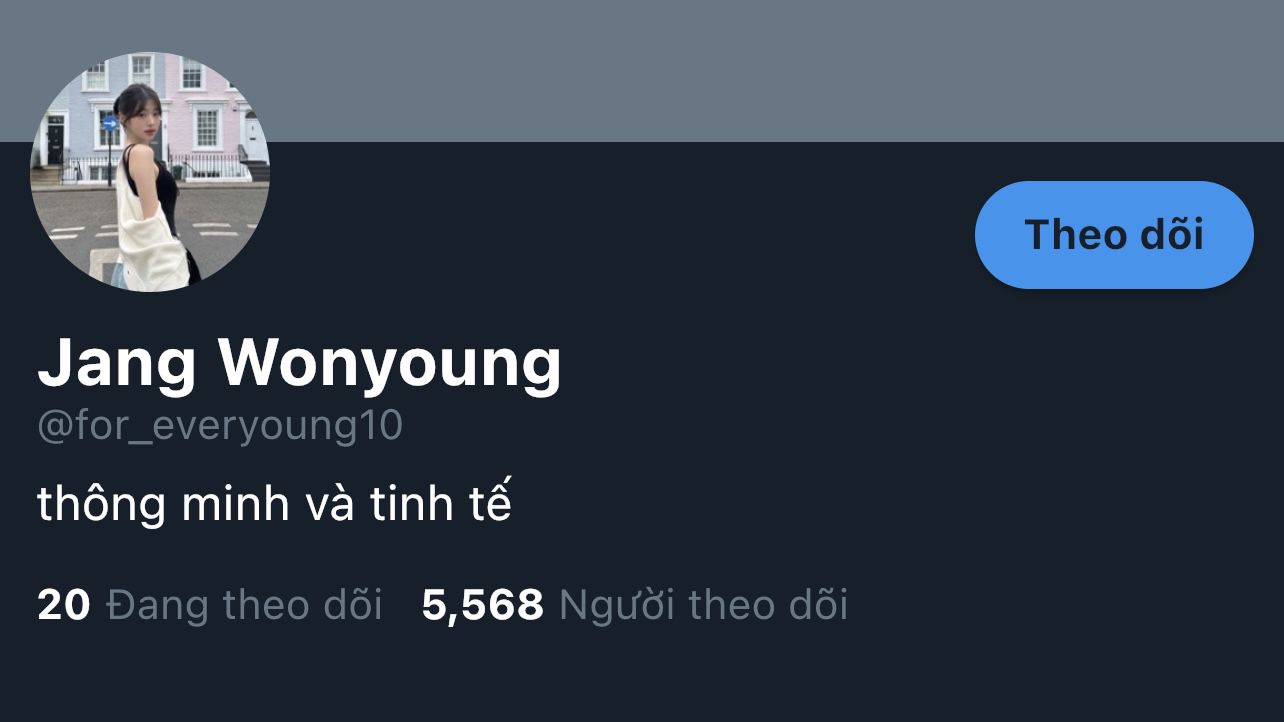1284x722 pixels.
Task: Click the word Jang in the name
Action: click(x=117, y=366)
